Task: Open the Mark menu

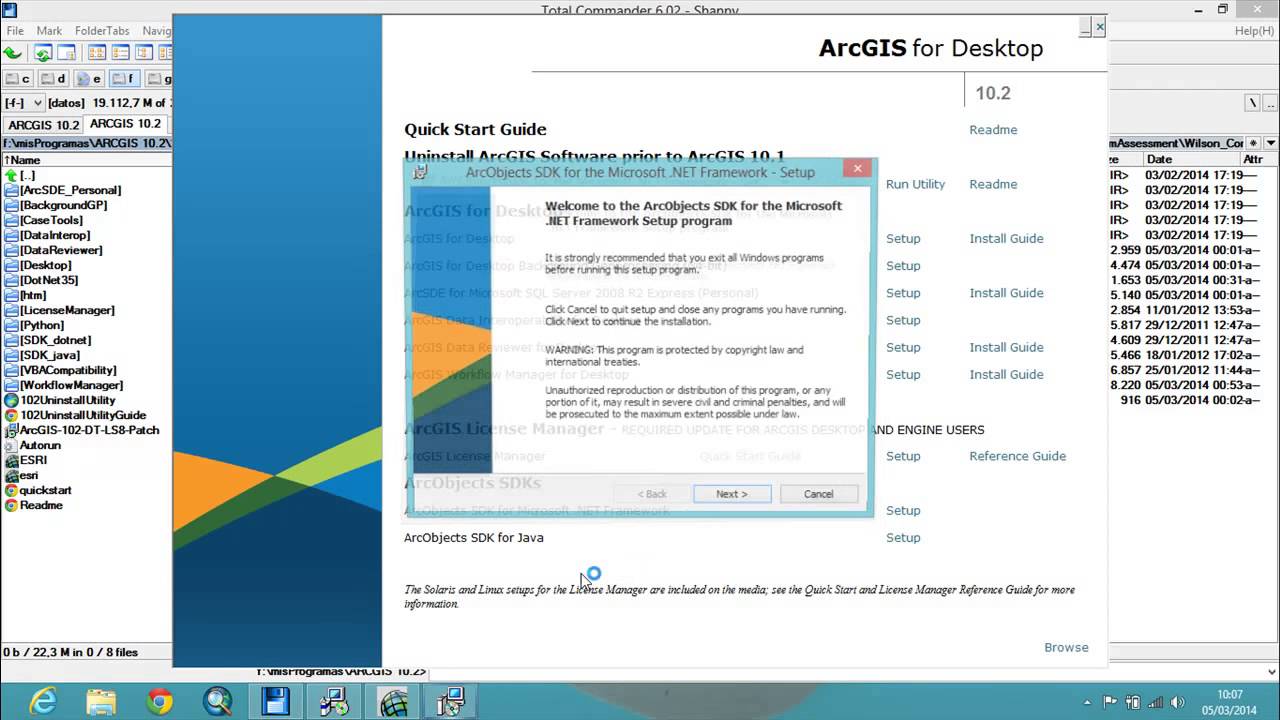Action: pos(49,31)
